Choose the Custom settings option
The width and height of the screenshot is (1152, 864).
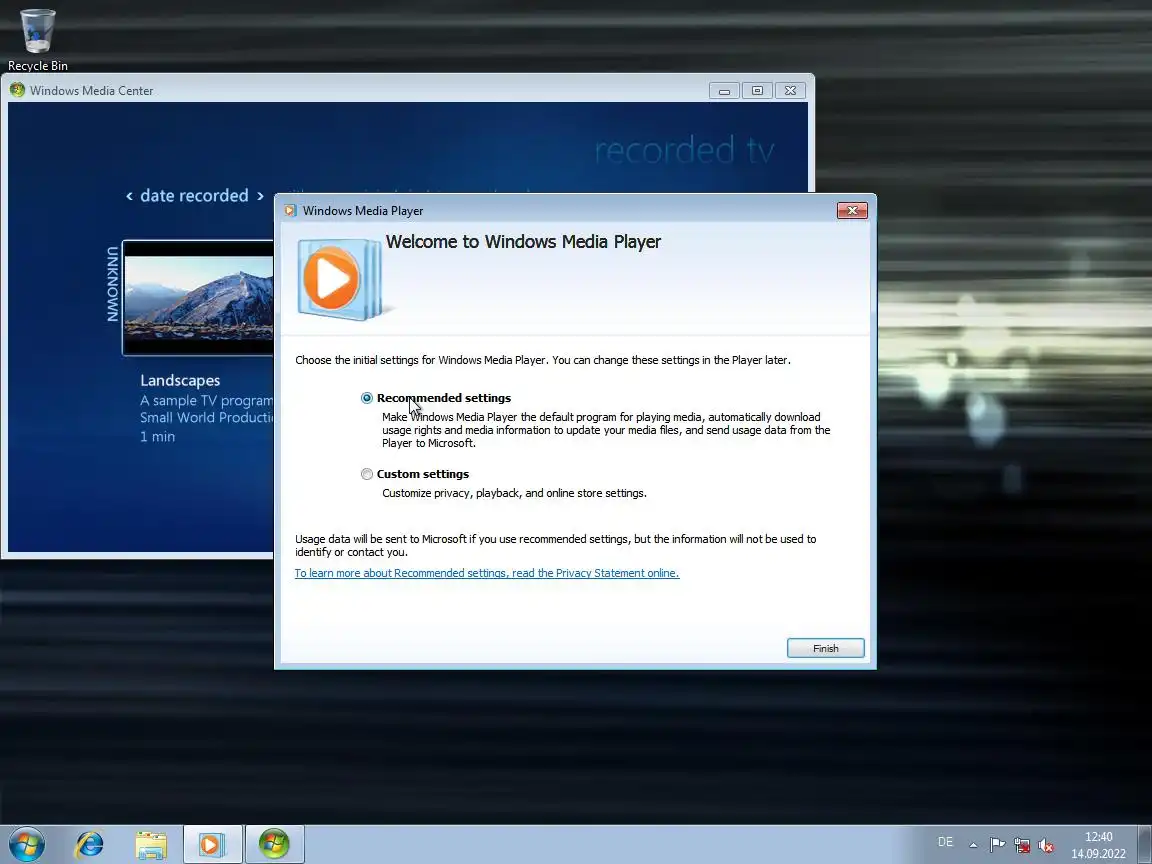click(367, 475)
